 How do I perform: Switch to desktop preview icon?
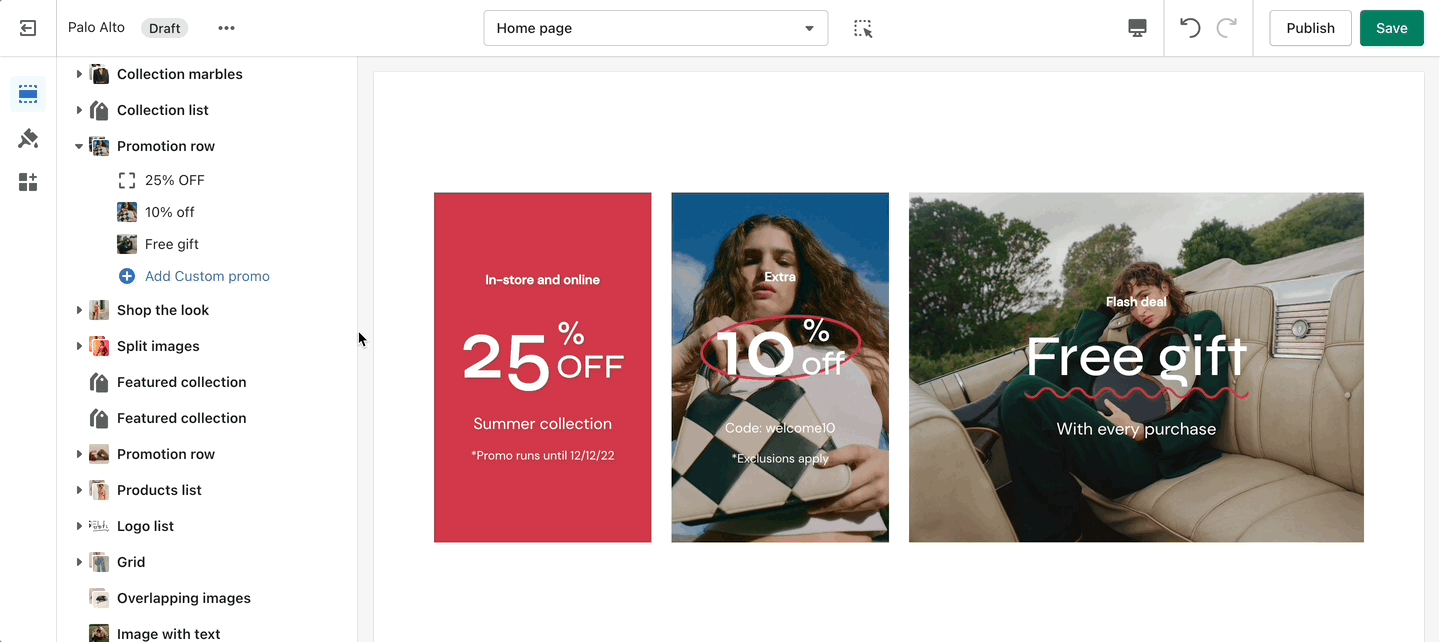pyautogui.click(x=1137, y=28)
